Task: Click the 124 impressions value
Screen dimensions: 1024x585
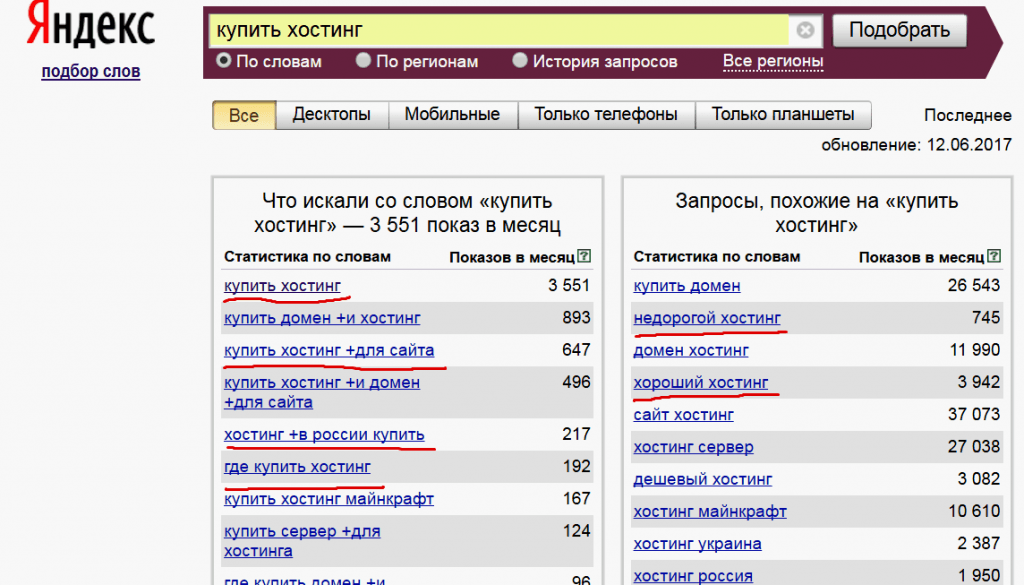Action: coord(576,531)
